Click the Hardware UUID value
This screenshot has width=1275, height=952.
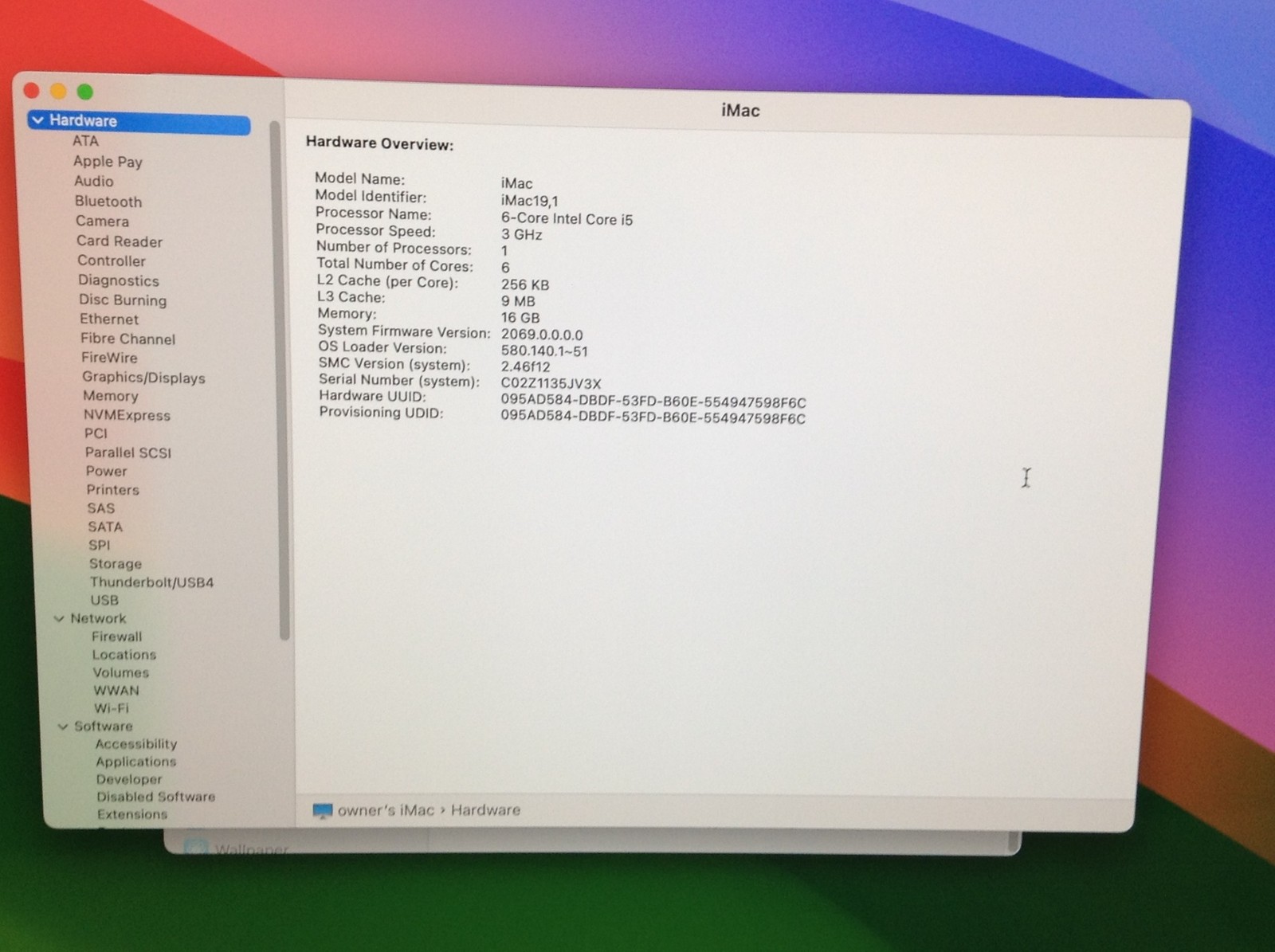click(x=653, y=402)
